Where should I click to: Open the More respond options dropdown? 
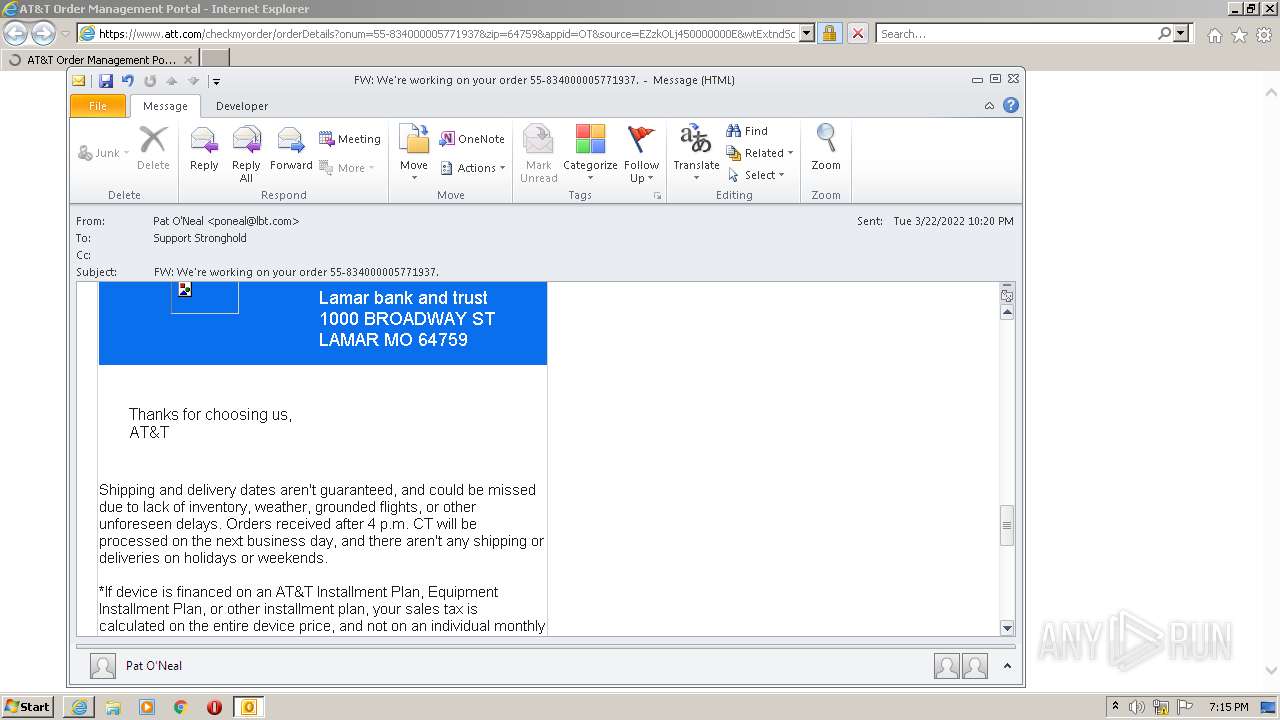pos(347,168)
